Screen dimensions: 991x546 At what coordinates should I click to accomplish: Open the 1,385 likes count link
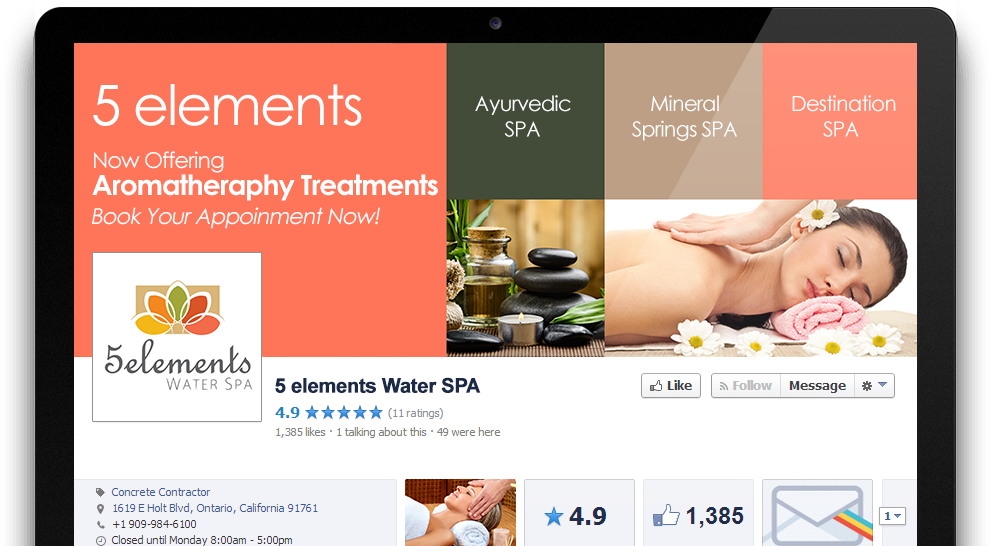(x=300, y=432)
